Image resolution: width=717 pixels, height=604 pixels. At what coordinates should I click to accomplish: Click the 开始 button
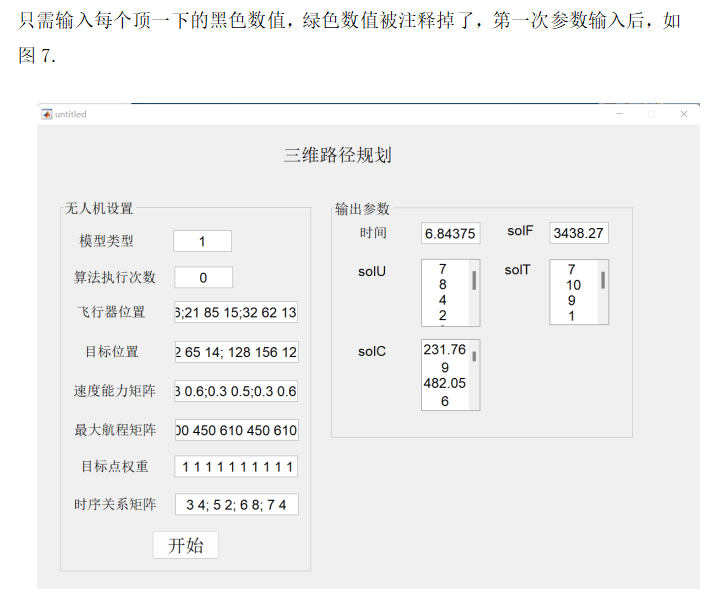(x=185, y=545)
